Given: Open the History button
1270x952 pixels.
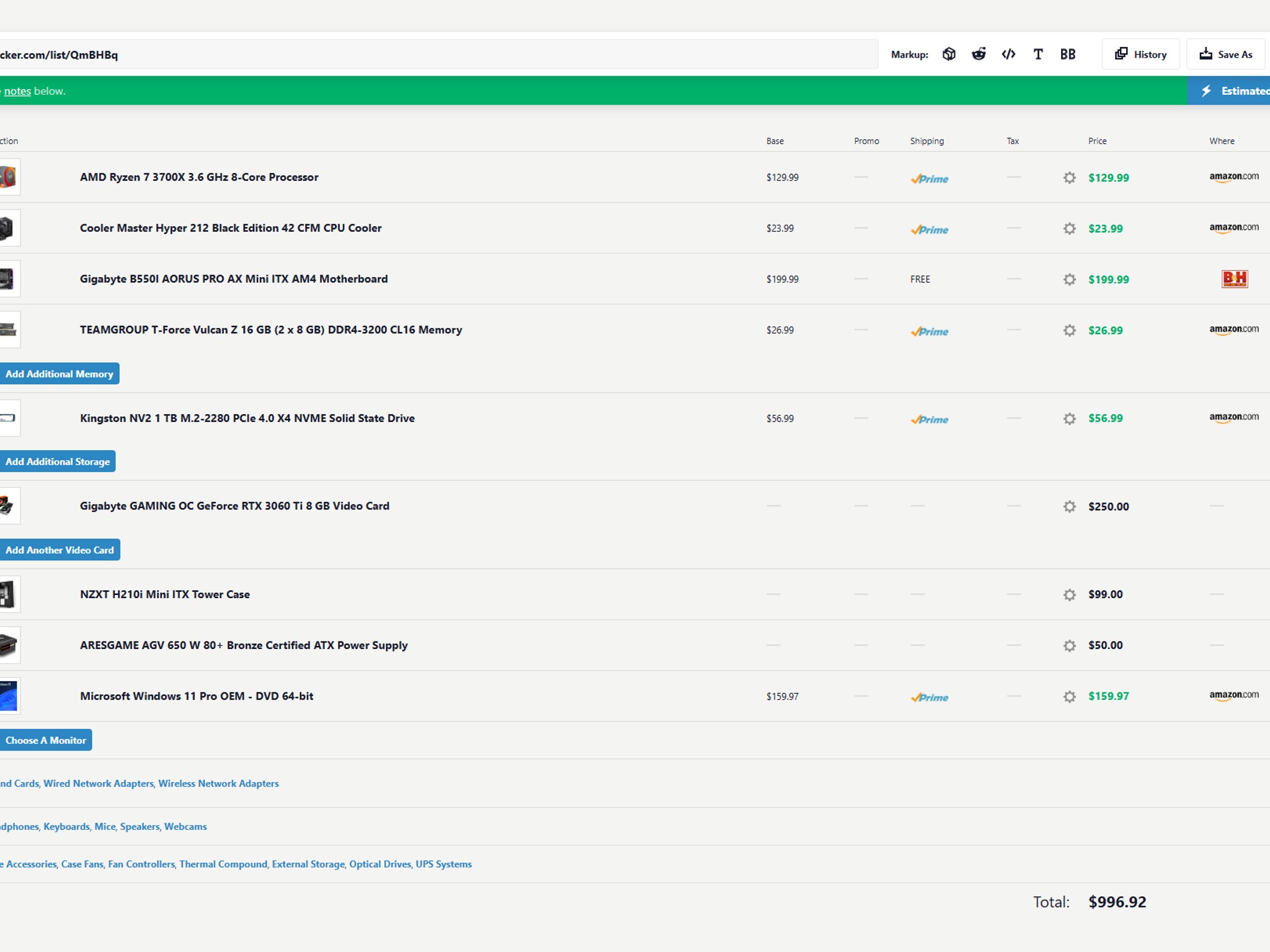Looking at the screenshot, I should coord(1140,54).
